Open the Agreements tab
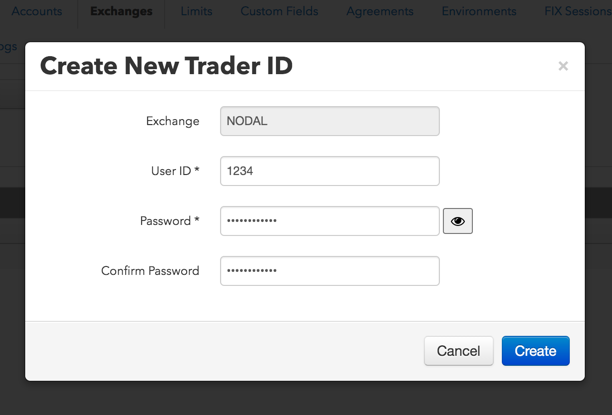The height and width of the screenshot is (415, 612). (x=380, y=11)
